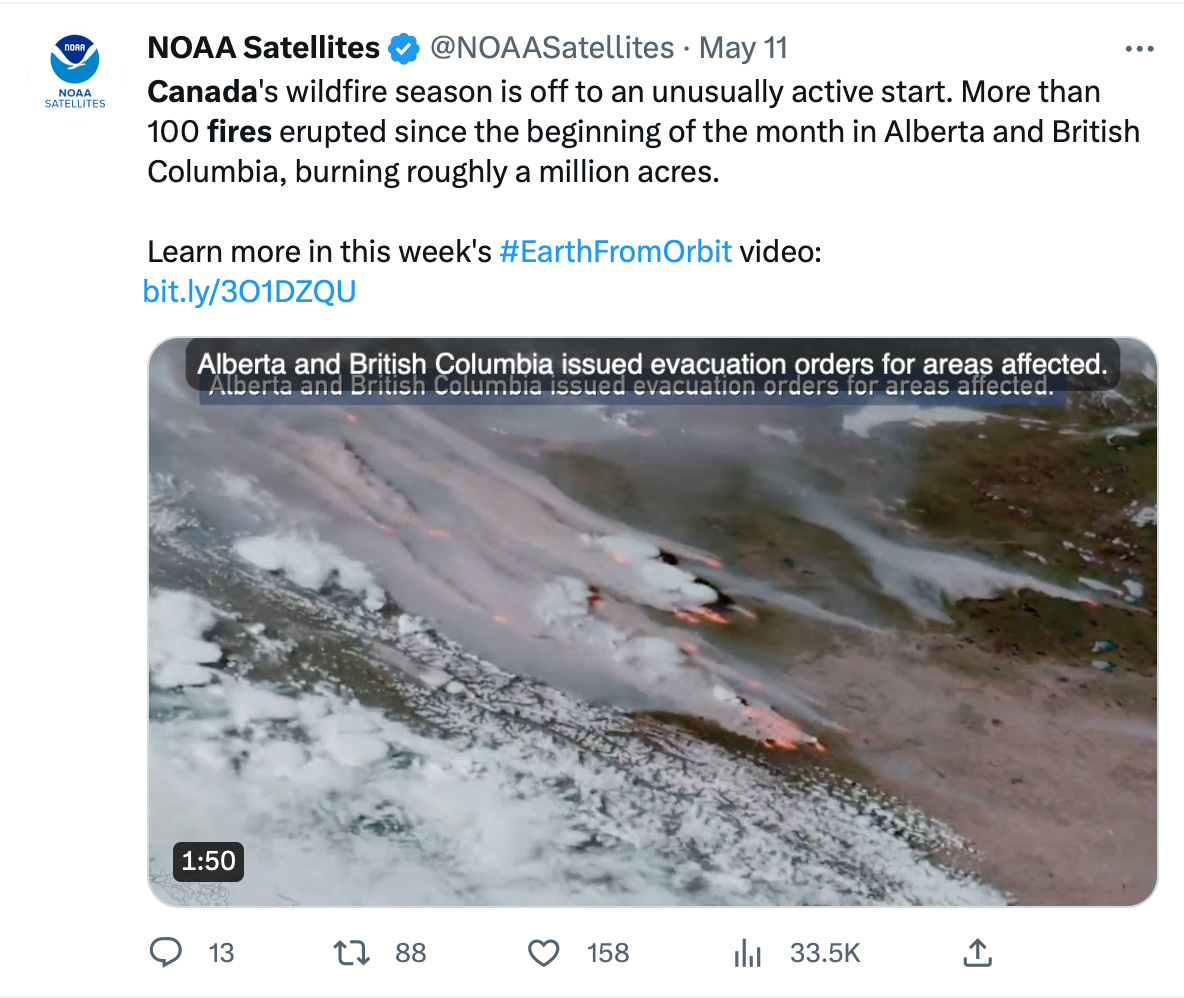Click the 13 replies count
Image resolution: width=1184 pixels, height=998 pixels.
click(x=221, y=953)
